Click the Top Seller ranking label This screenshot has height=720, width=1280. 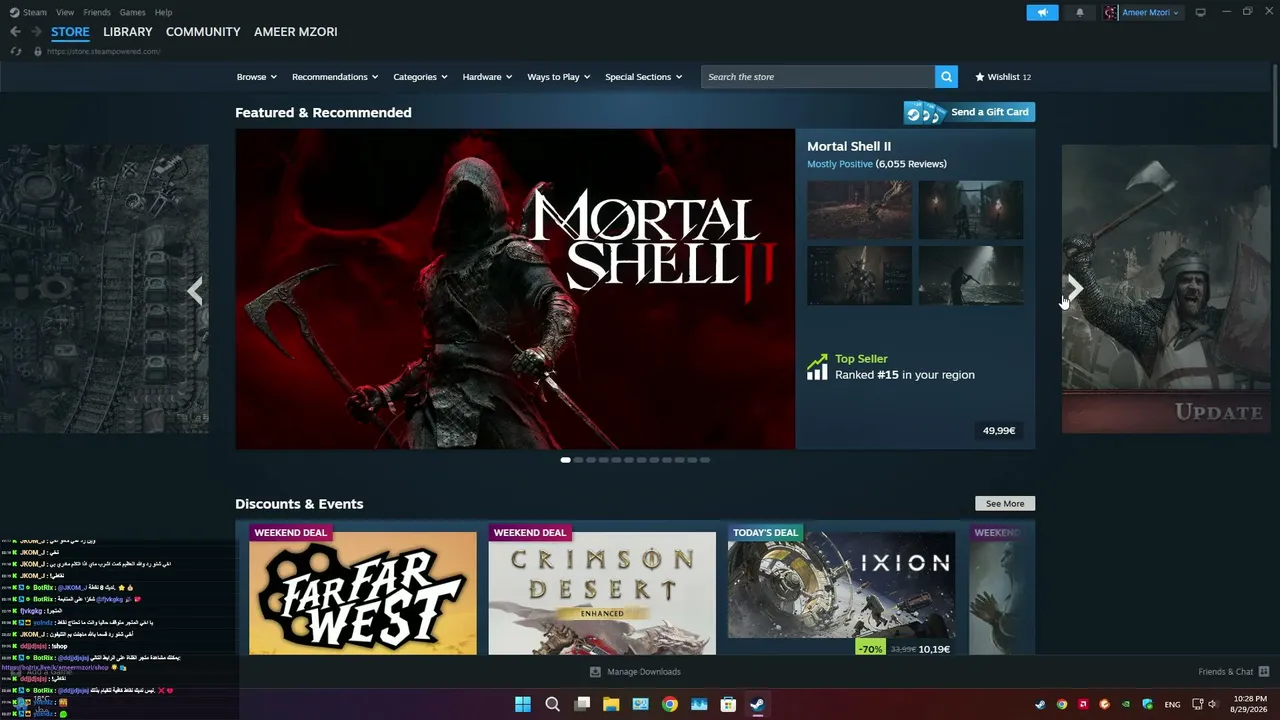coord(861,359)
